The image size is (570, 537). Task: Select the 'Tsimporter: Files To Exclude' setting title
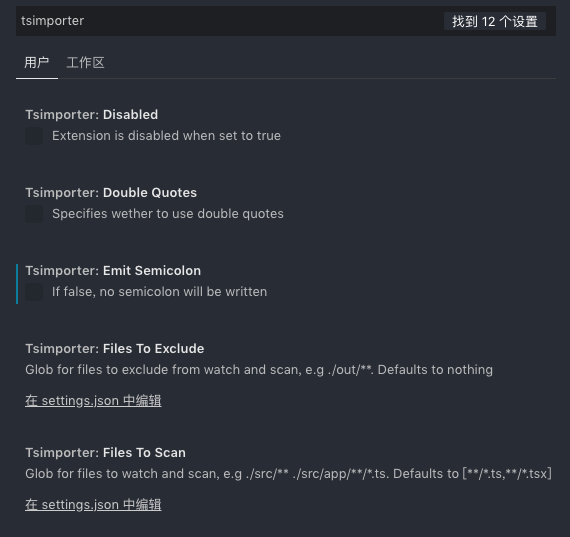[115, 349]
